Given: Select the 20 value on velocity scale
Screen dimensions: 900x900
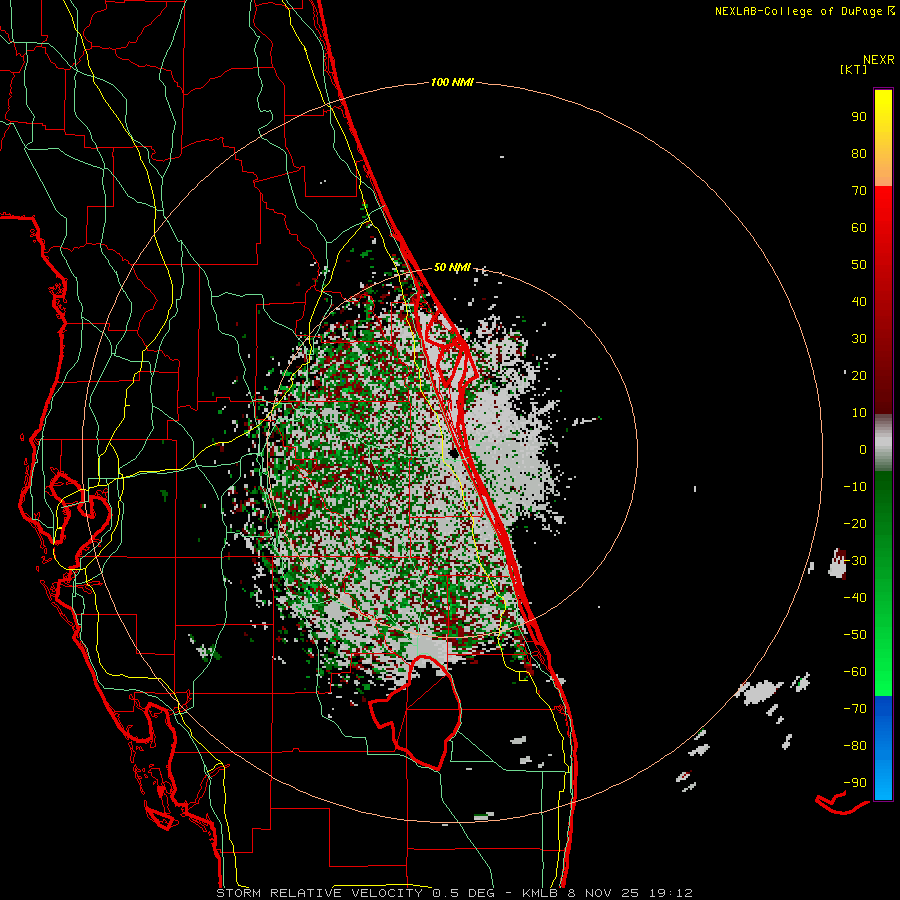Looking at the screenshot, I should click(859, 375).
